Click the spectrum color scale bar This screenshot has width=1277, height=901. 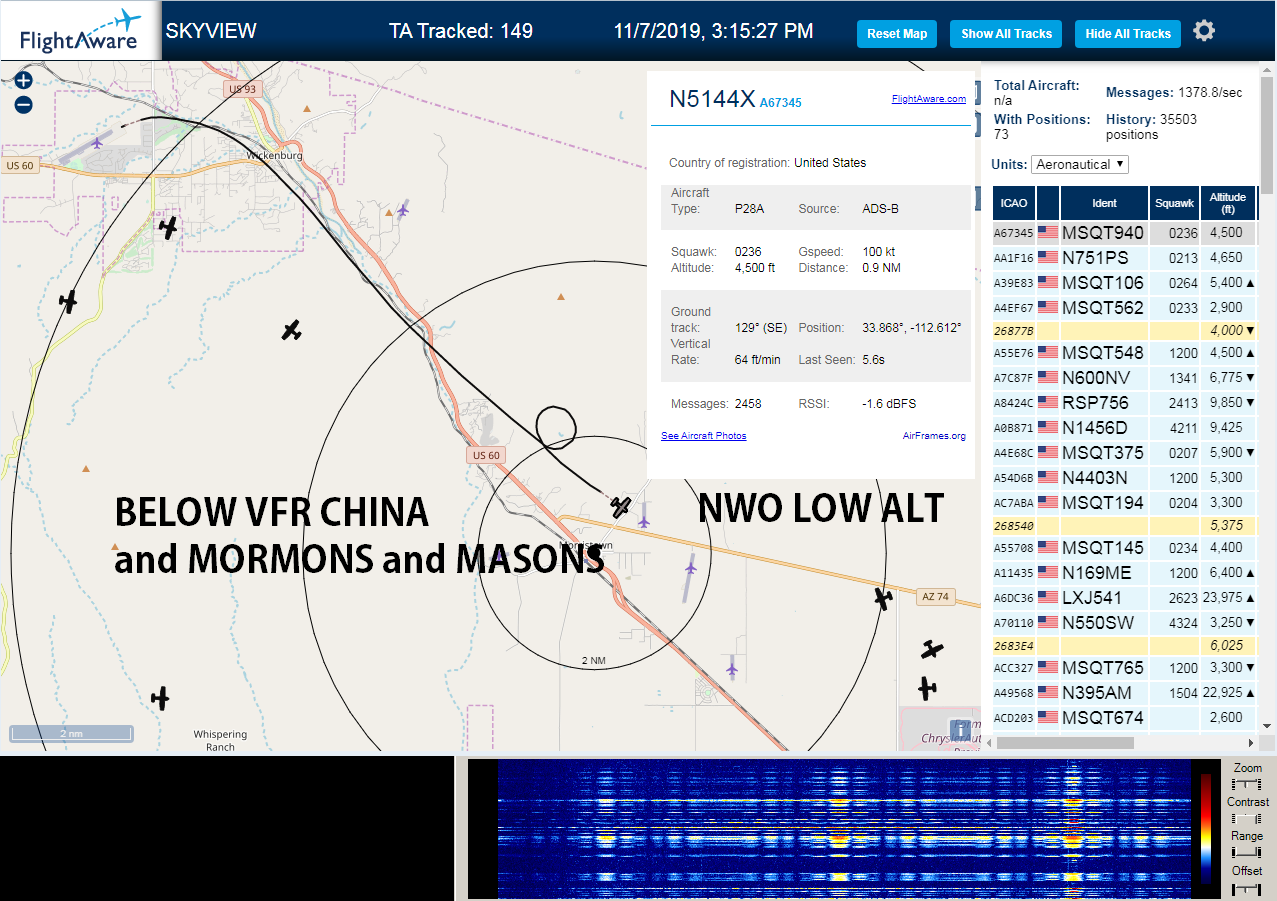pyautogui.click(x=1206, y=830)
